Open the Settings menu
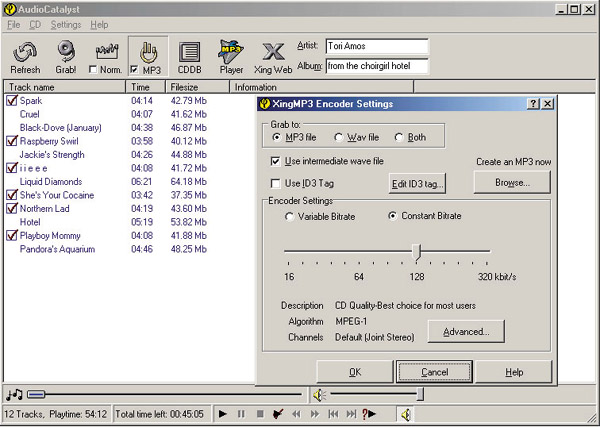The height and width of the screenshot is (427, 600). coord(66,25)
